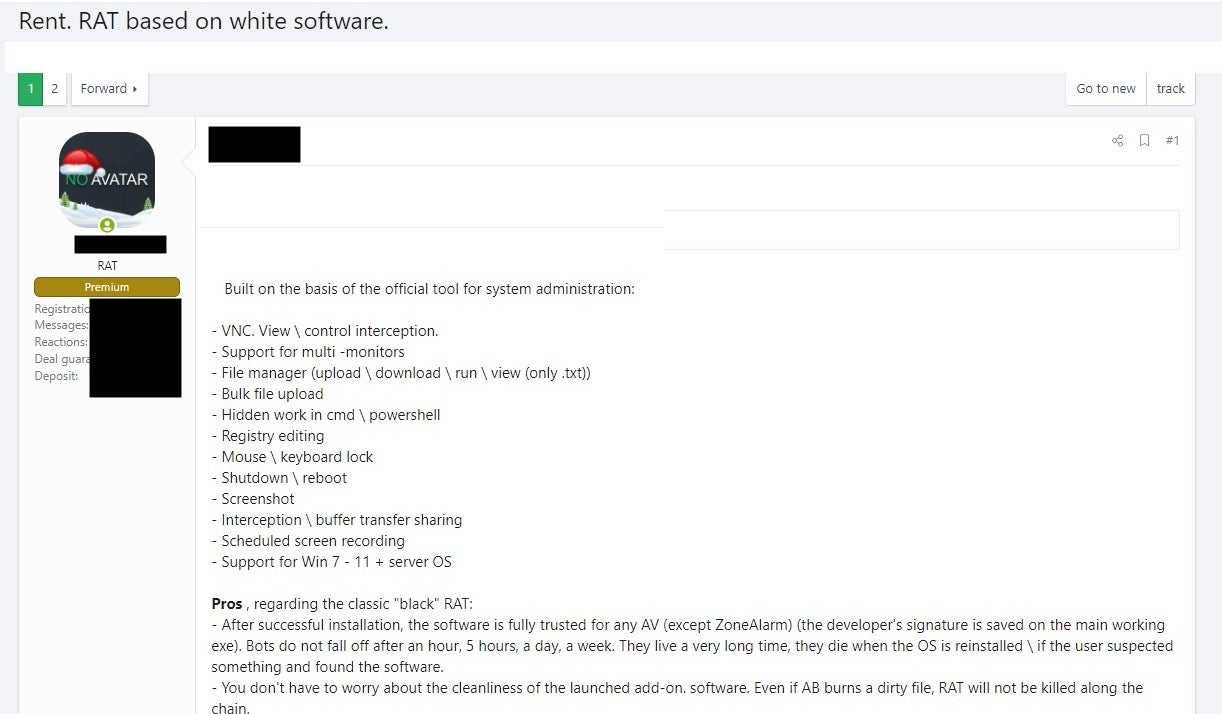Click the share icon on the post
Image resolution: width=1222 pixels, height=714 pixels.
(x=1117, y=141)
